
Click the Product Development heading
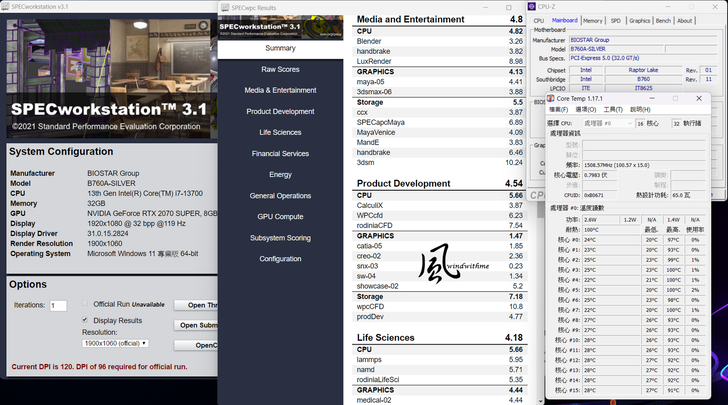tap(403, 183)
